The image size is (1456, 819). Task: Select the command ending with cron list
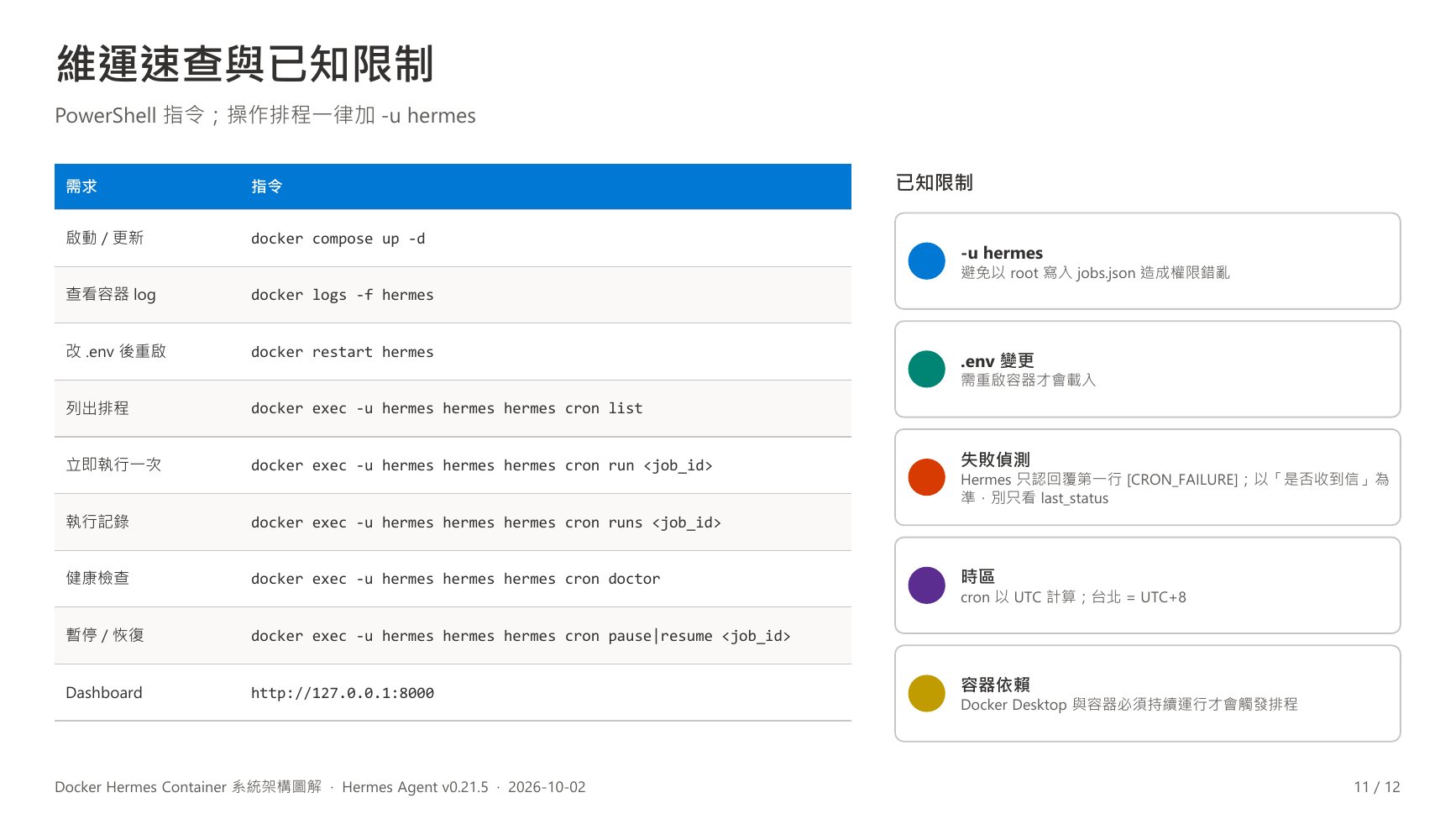[x=447, y=408]
